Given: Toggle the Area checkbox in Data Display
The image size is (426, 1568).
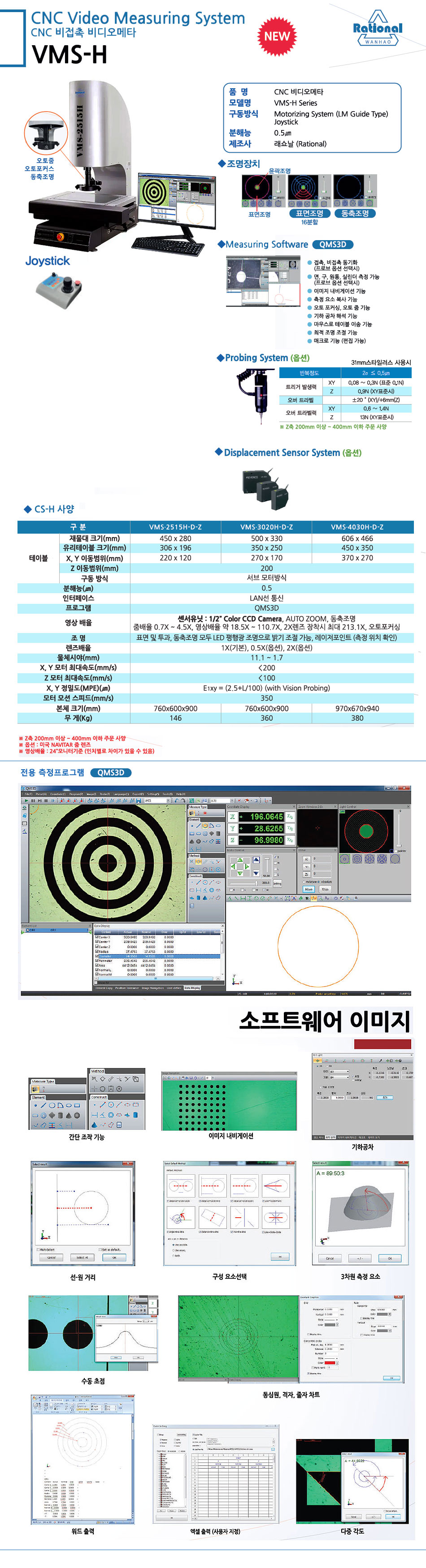Looking at the screenshot, I should tap(96, 965).
